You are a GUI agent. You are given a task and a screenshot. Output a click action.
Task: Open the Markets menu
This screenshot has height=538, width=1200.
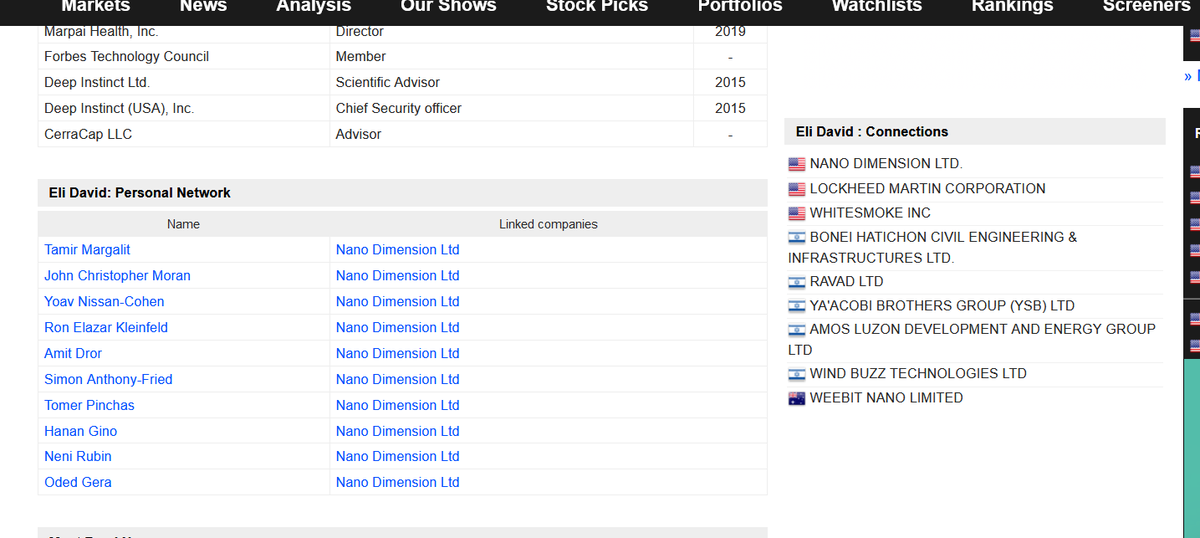click(96, 7)
